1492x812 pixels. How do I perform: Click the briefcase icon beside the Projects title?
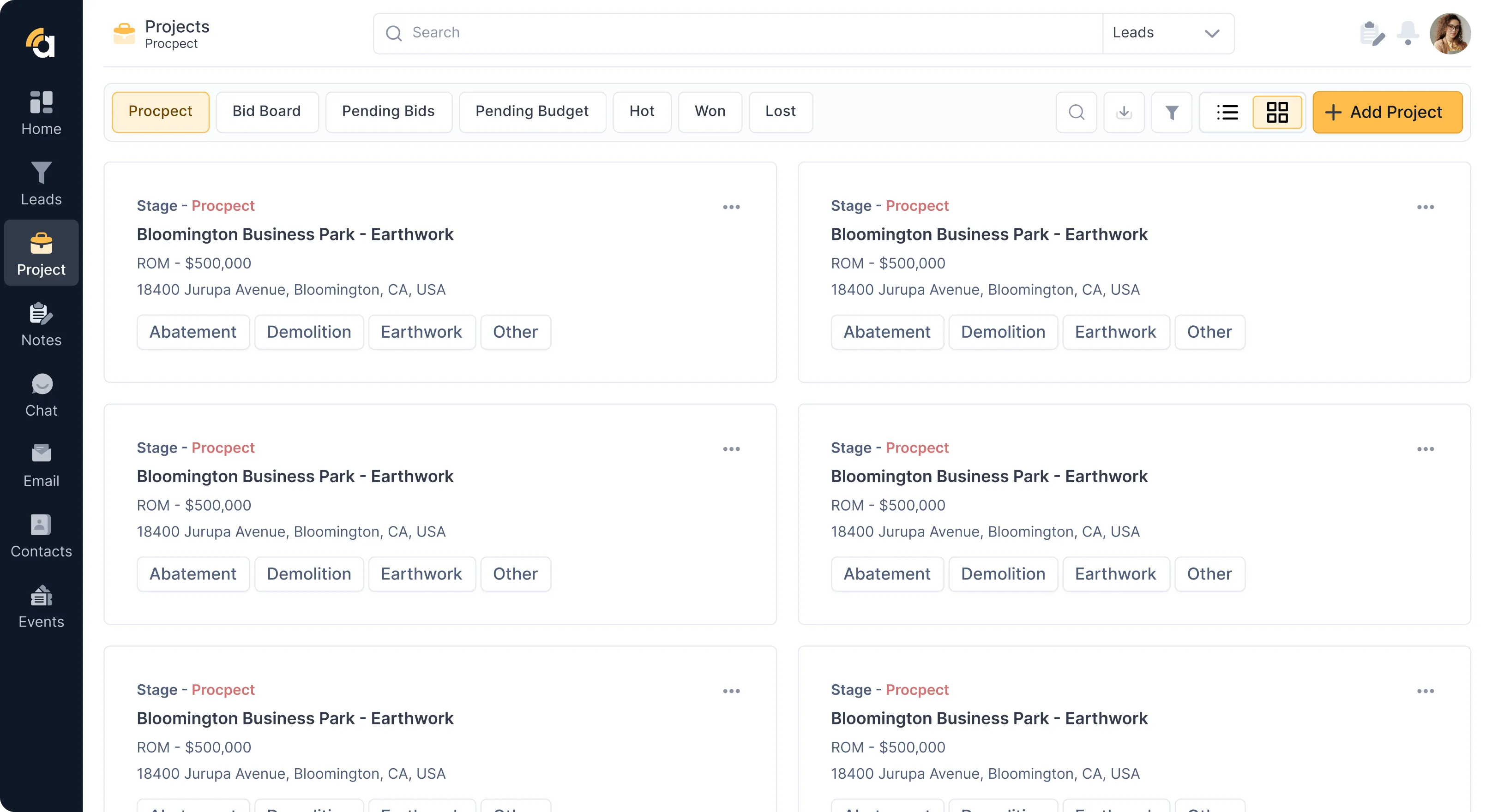[124, 34]
